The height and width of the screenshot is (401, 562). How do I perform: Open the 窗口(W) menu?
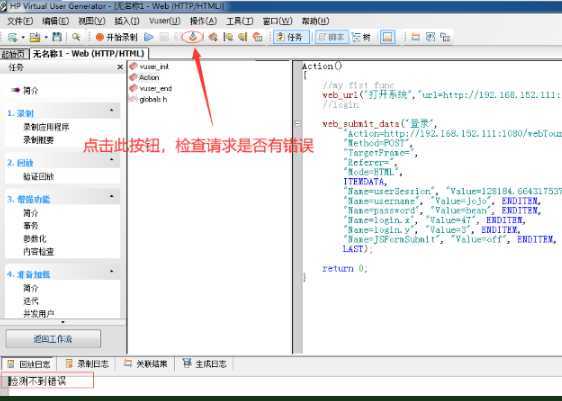[x=277, y=21]
